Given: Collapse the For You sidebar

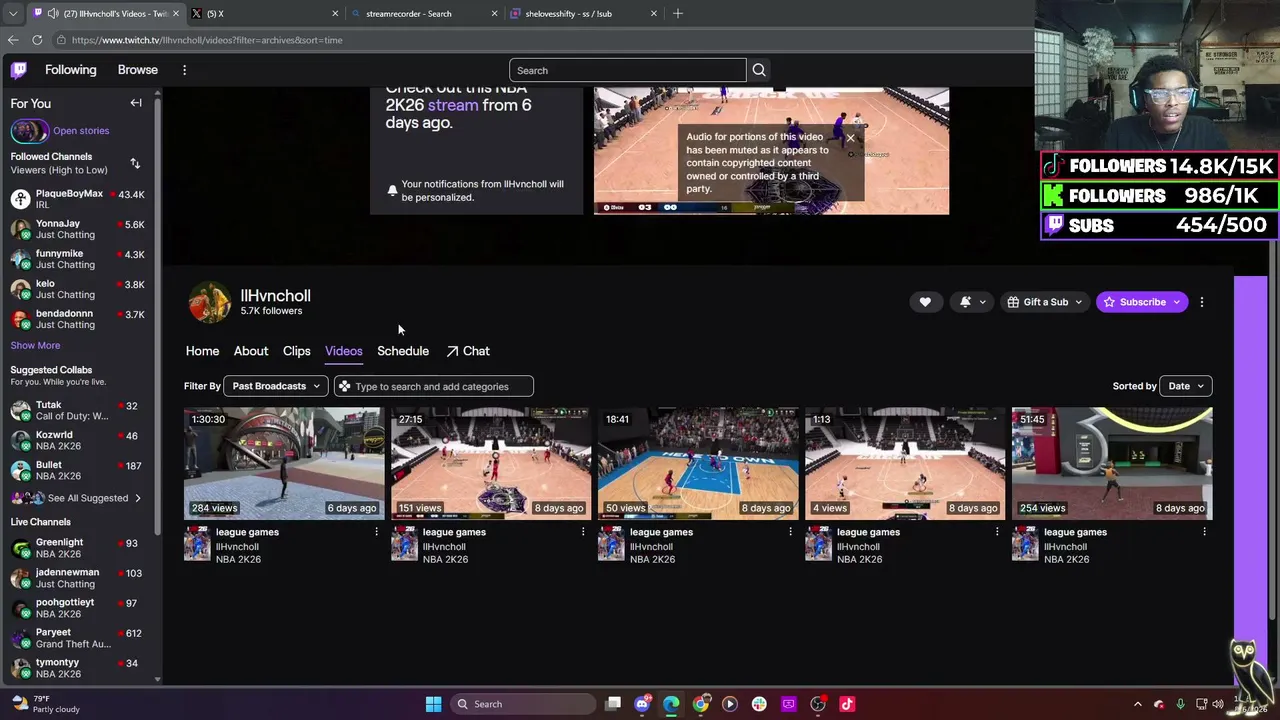Looking at the screenshot, I should tap(136, 103).
